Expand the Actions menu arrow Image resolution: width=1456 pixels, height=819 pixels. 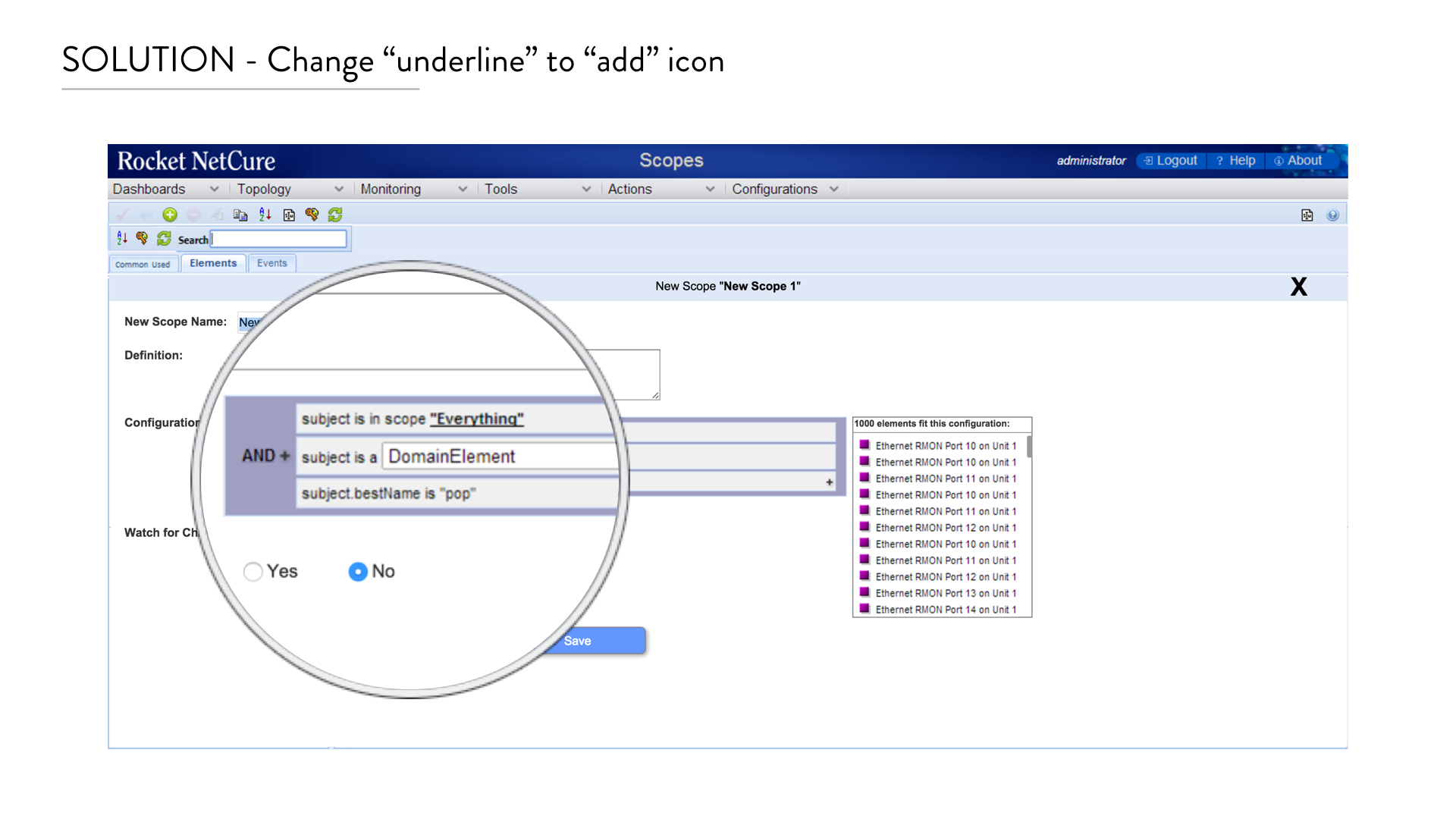[x=711, y=190]
